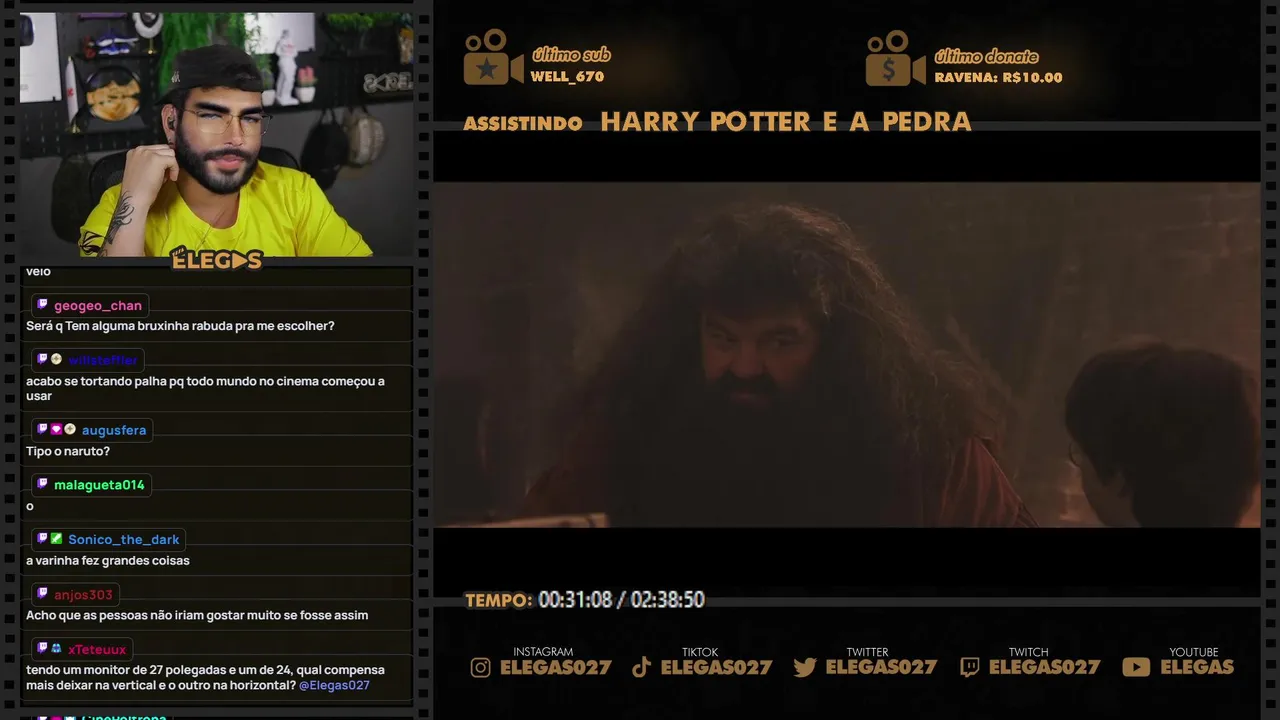Click message 'Tipo o naruto?'

point(68,451)
